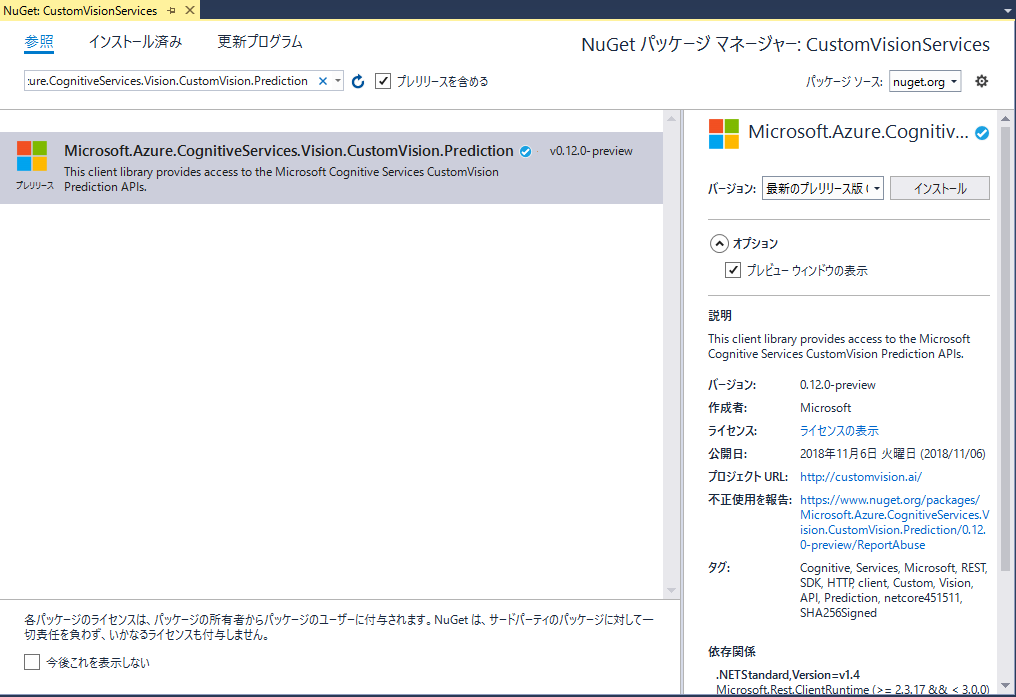Select the CustomVision.Prediction package row
This screenshot has width=1016, height=697.
coord(331,168)
